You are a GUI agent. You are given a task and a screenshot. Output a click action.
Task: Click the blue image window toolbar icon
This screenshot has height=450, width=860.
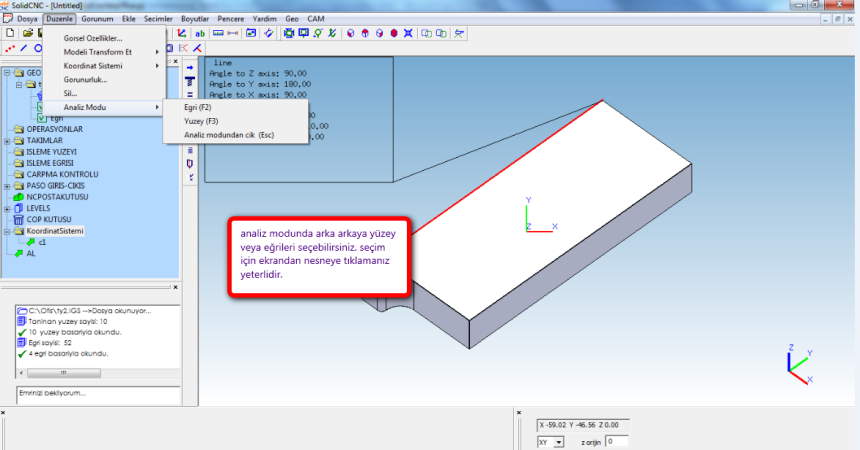coord(251,33)
